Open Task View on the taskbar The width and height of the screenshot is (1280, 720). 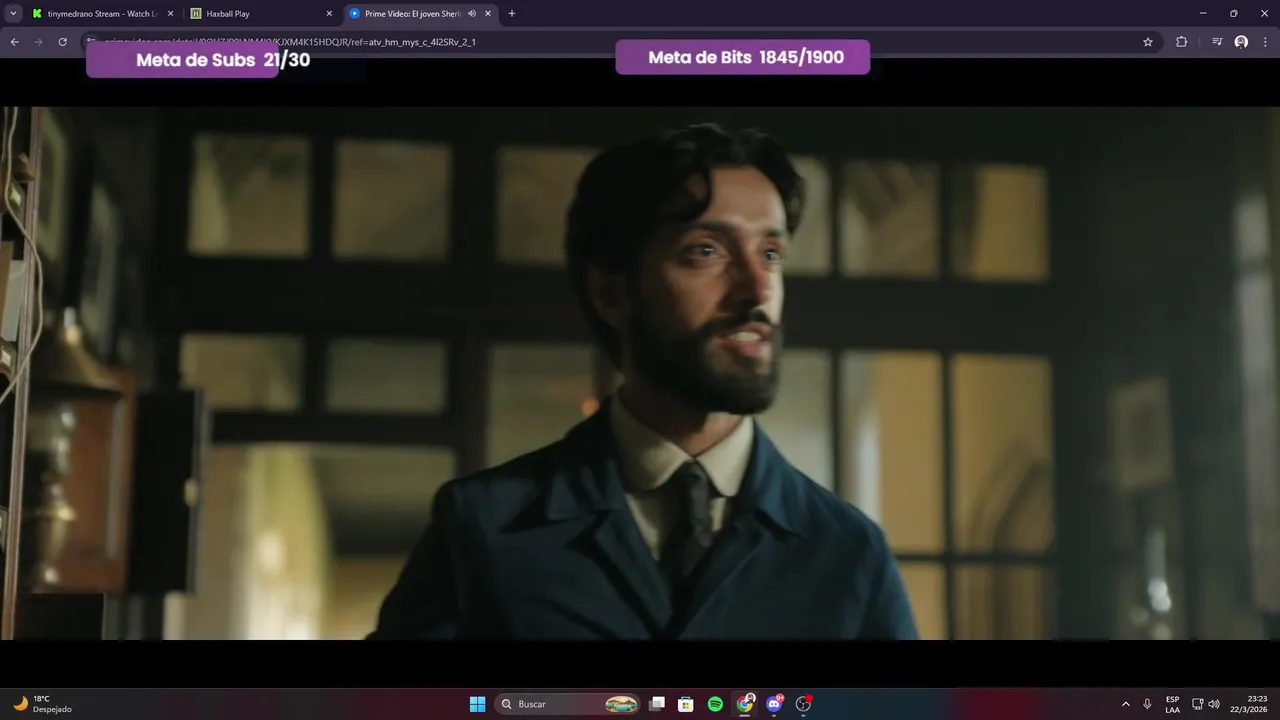click(657, 704)
